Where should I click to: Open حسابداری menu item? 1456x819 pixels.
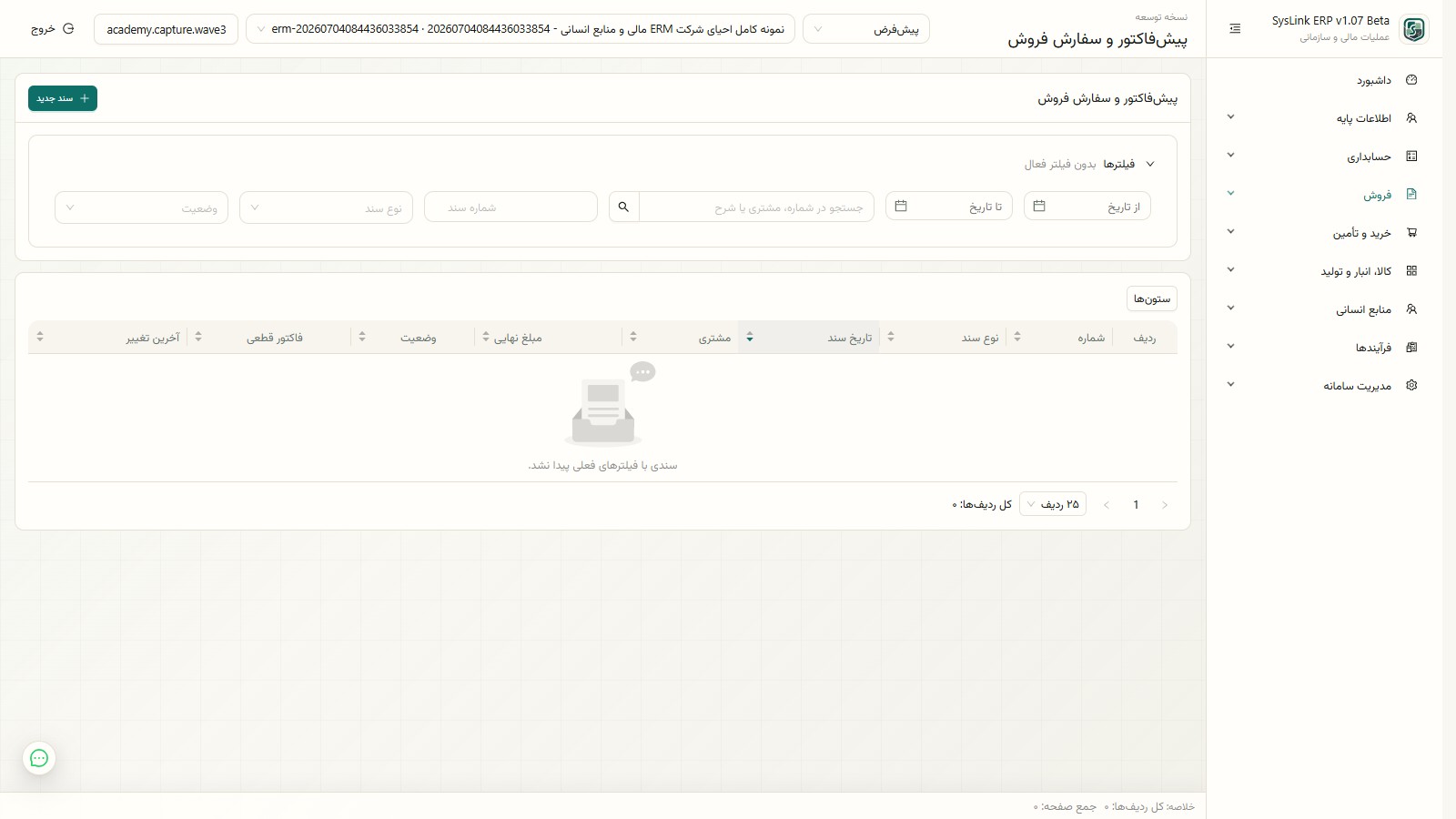[x=1324, y=157]
